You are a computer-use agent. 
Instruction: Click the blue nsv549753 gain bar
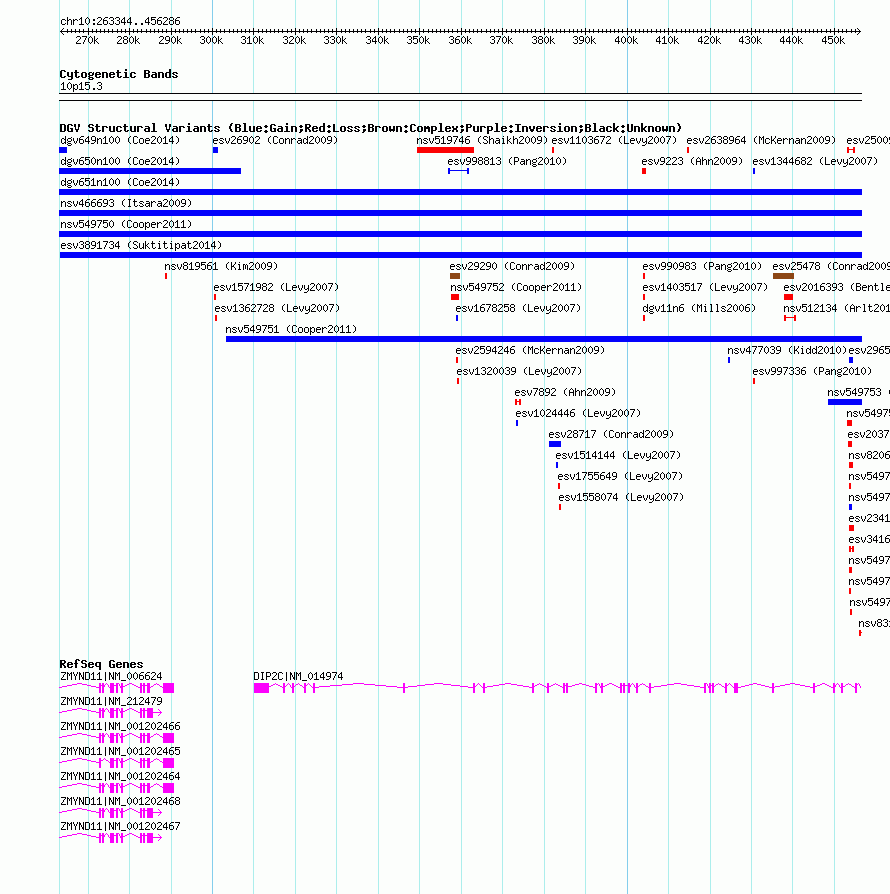[x=845, y=402]
